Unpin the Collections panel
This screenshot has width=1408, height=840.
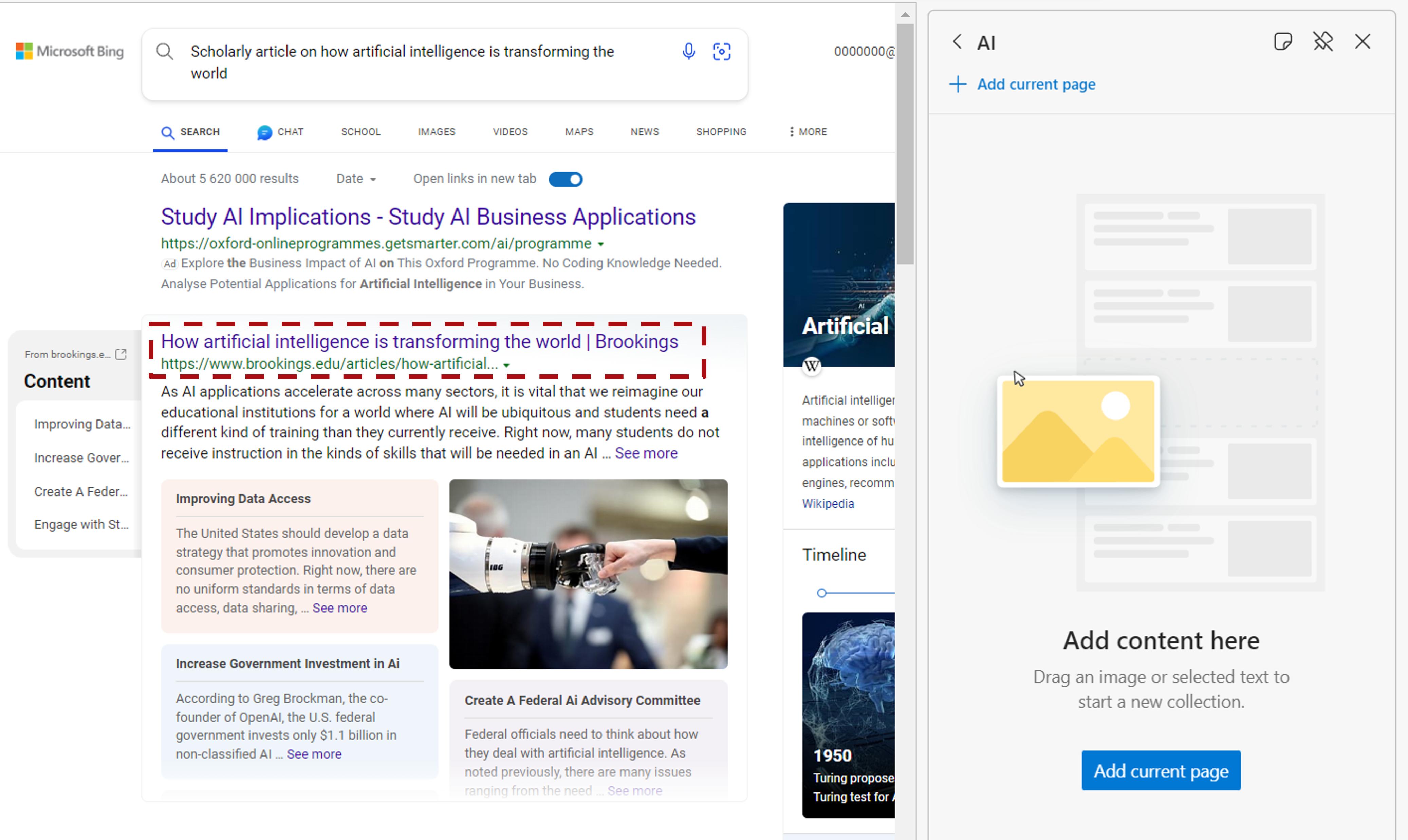coord(1323,41)
